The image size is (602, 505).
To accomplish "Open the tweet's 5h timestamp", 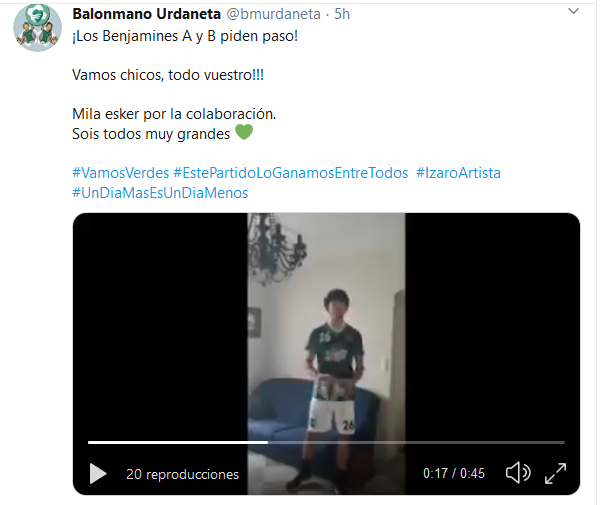I will 342,14.
